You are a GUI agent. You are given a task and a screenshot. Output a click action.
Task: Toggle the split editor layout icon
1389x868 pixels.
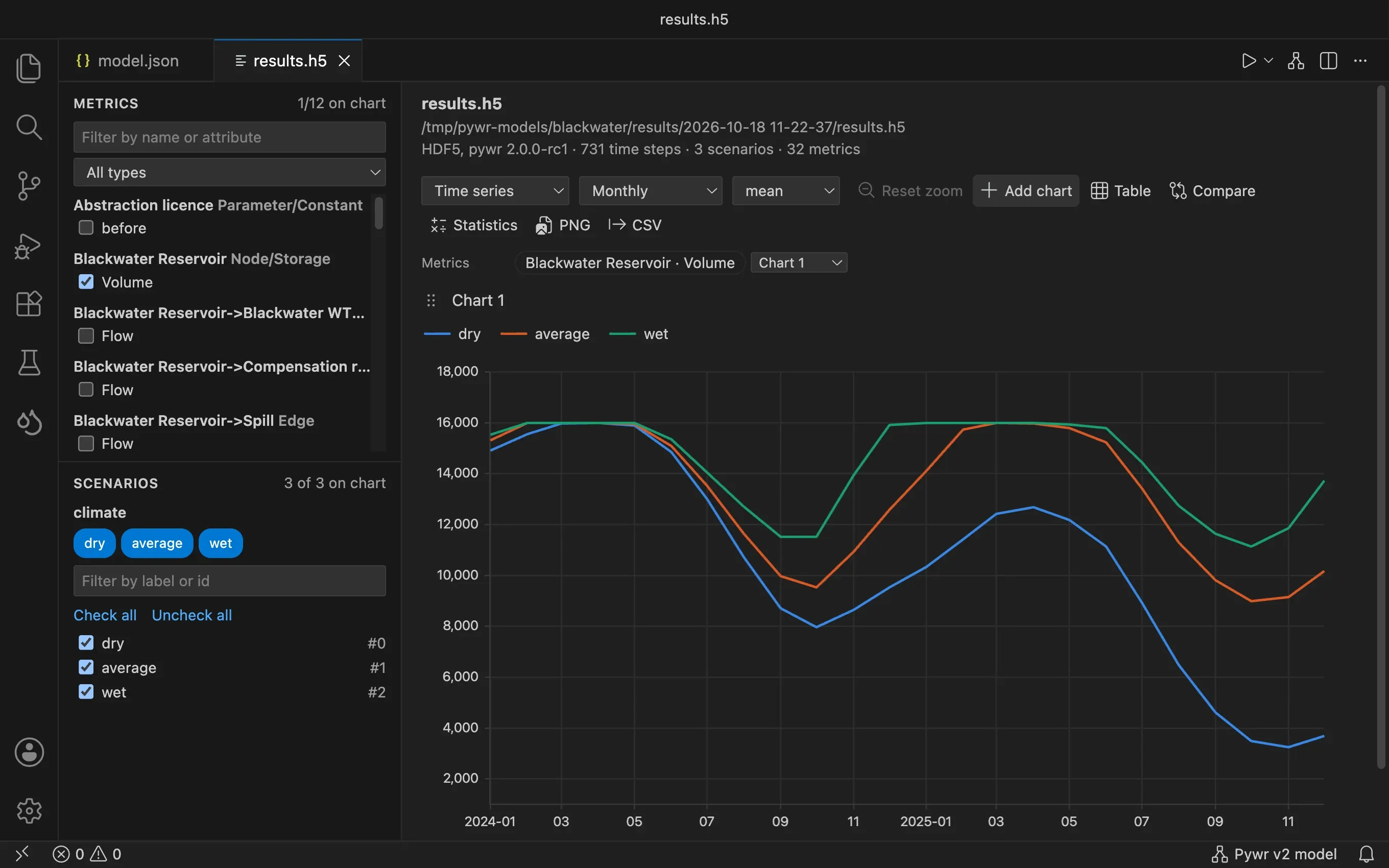coord(1328,61)
